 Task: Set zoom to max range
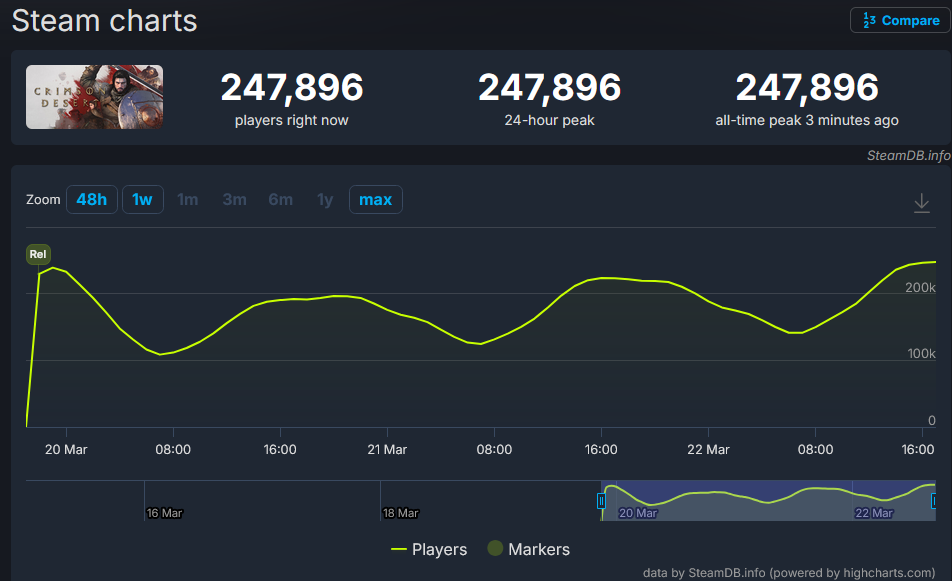coord(376,200)
